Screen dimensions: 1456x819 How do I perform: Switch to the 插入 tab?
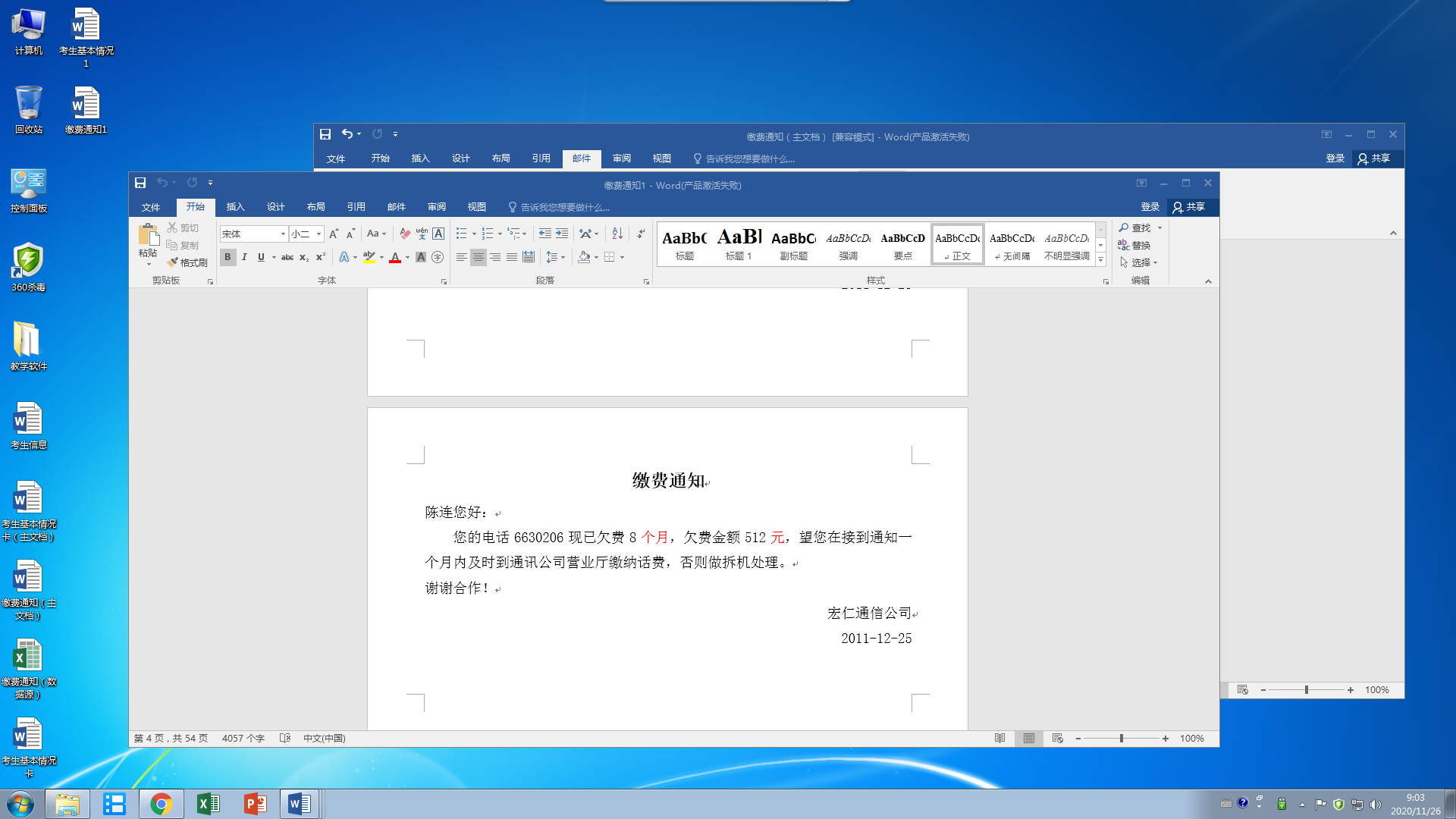pyautogui.click(x=236, y=207)
